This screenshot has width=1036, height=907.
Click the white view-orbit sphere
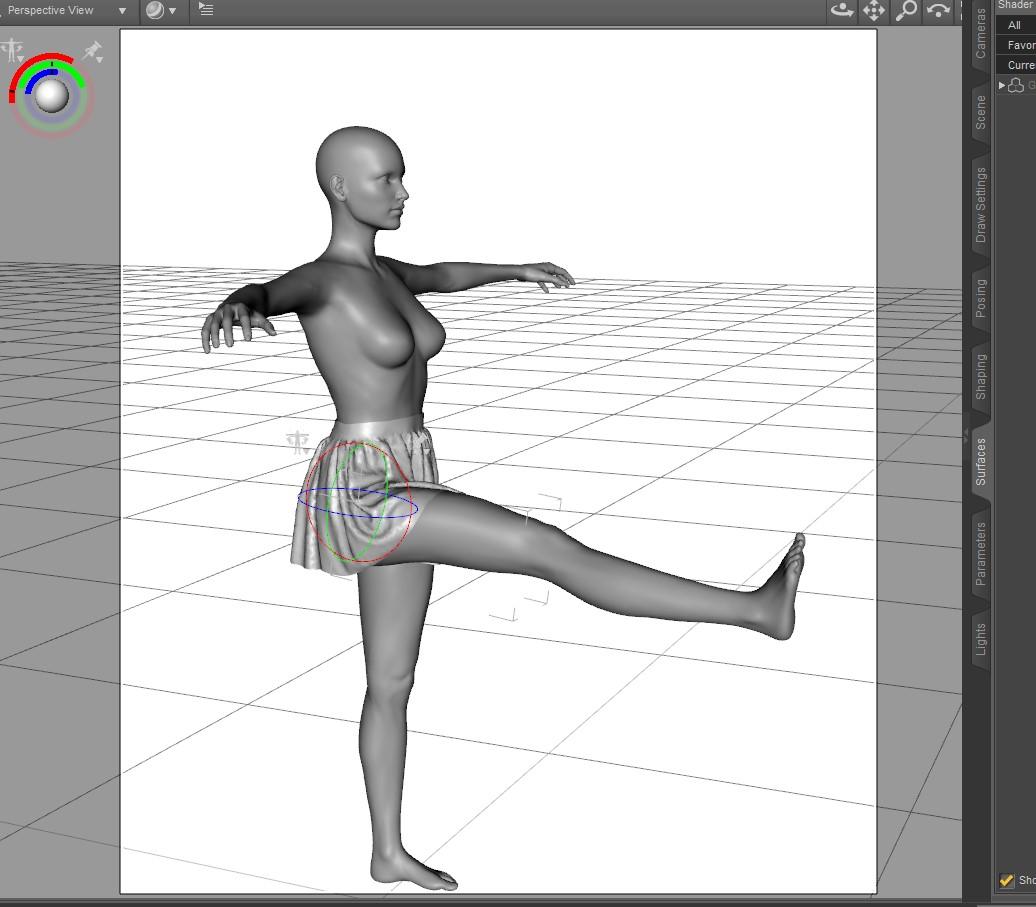pyautogui.click(x=51, y=94)
